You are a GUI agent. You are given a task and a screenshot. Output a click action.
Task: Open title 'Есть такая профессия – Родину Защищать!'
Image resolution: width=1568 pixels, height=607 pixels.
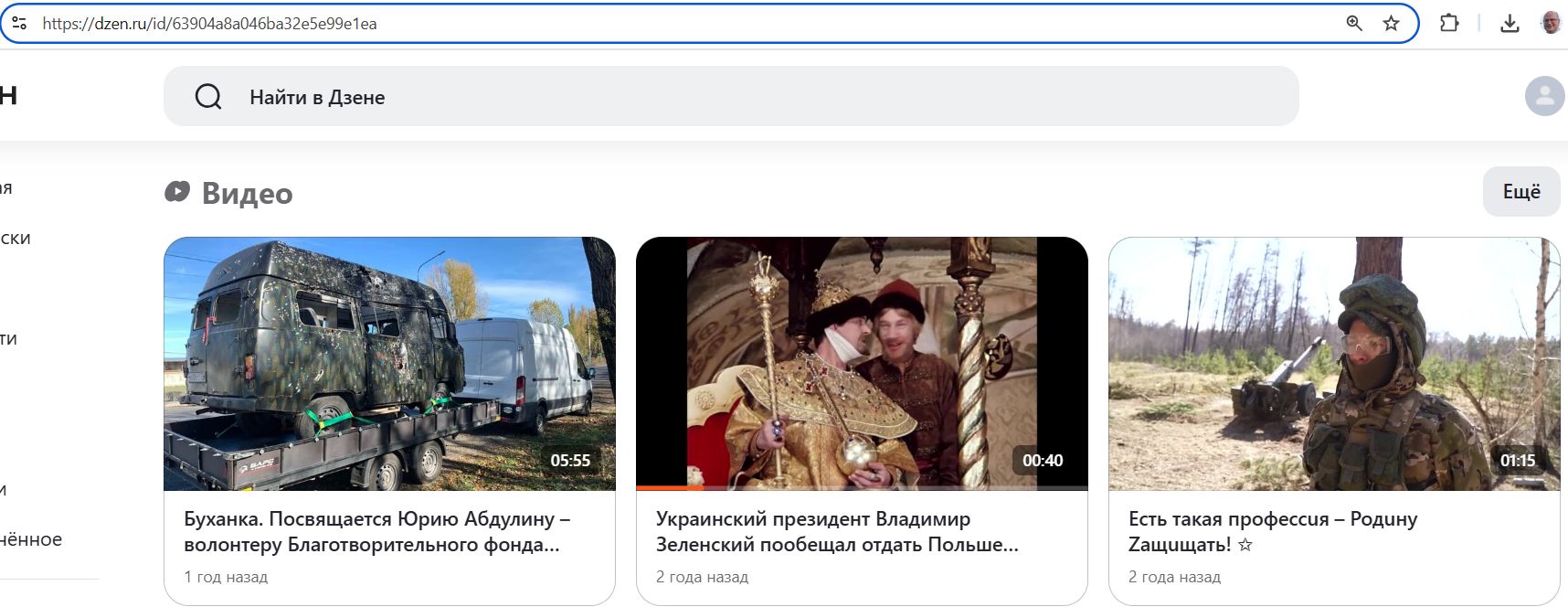1273,532
